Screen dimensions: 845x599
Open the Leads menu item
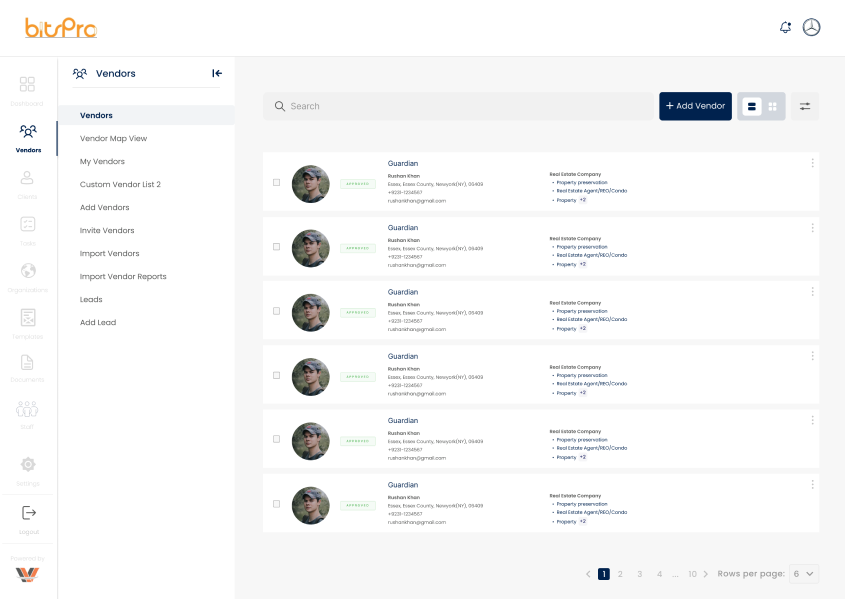tap(91, 300)
